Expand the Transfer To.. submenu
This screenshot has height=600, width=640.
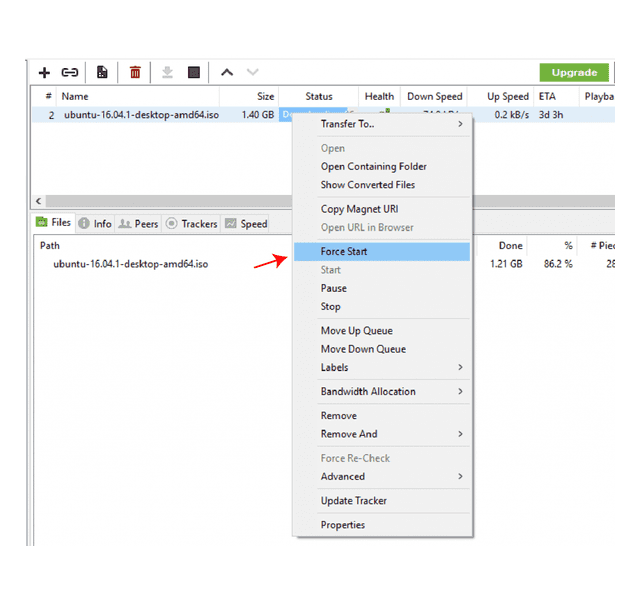tap(382, 124)
